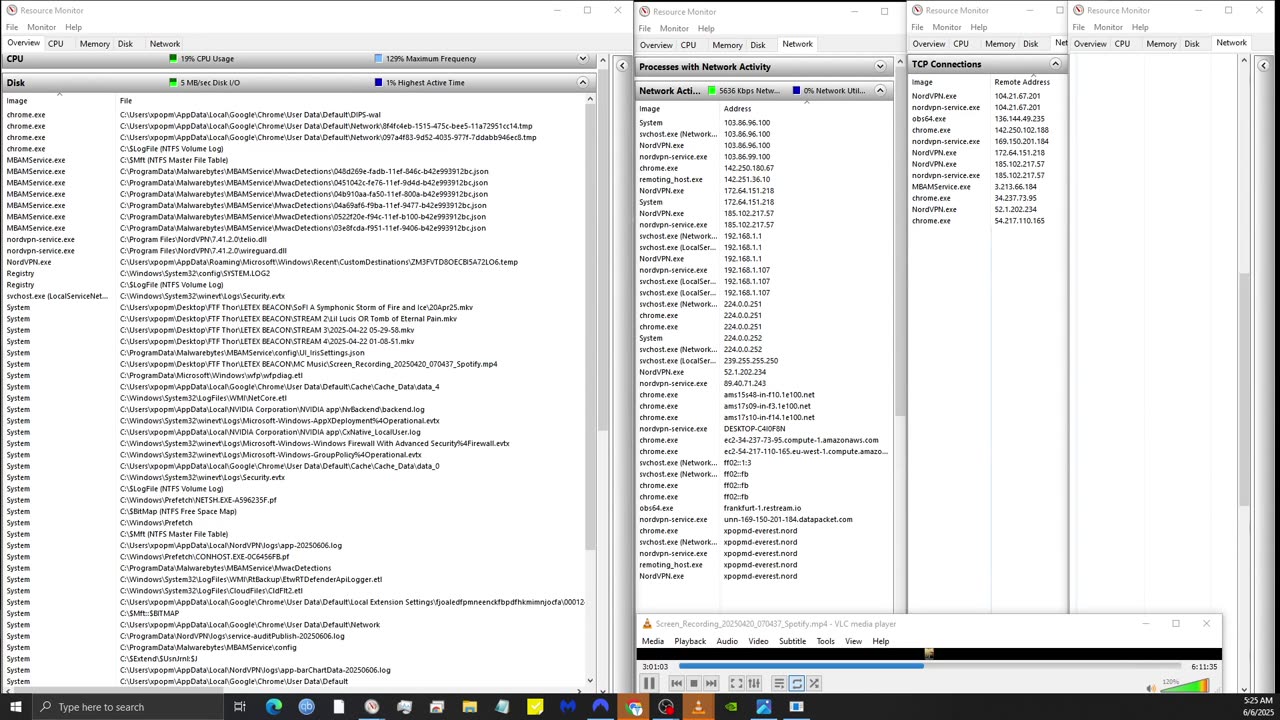Click the VLC previous track button
The height and width of the screenshot is (720, 1280).
(676, 684)
